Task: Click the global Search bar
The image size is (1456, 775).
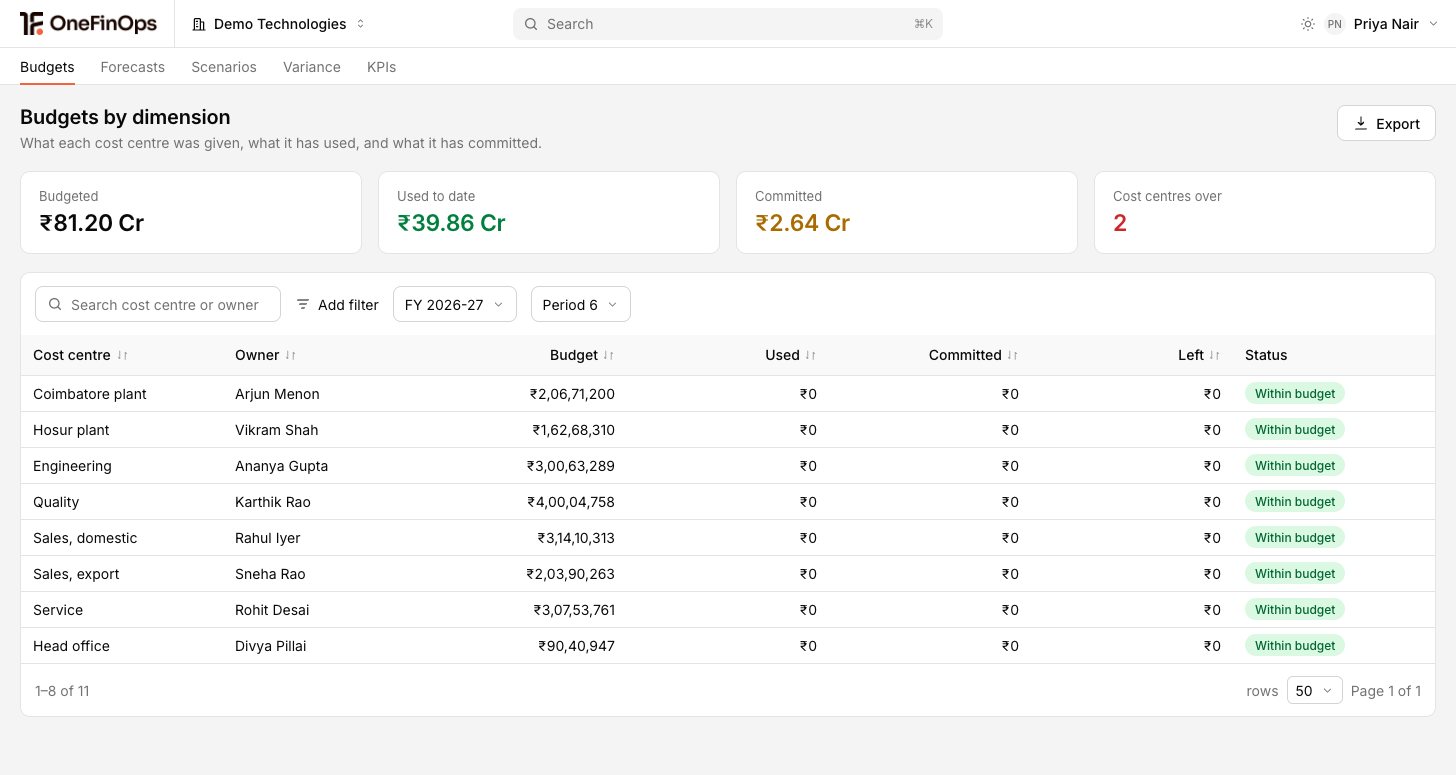Action: coord(728,24)
